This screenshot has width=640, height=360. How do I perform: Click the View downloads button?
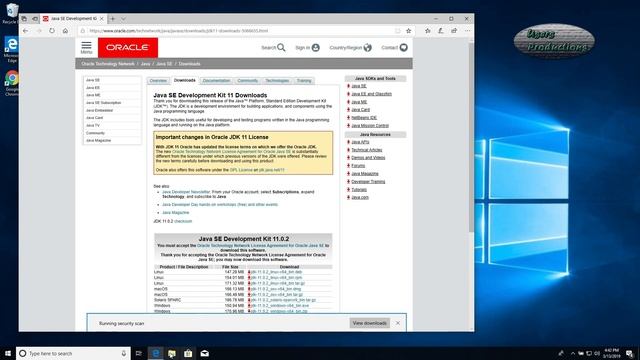pos(369,323)
